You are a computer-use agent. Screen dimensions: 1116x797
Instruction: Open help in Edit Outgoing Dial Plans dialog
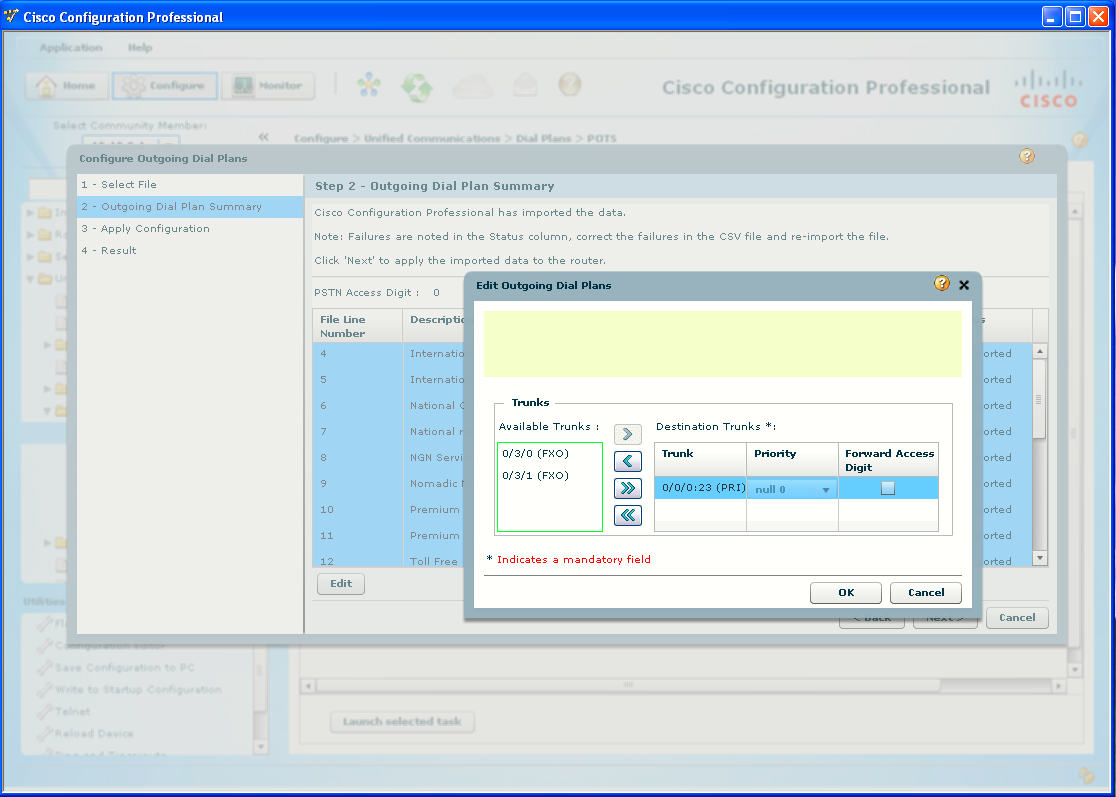tap(942, 284)
